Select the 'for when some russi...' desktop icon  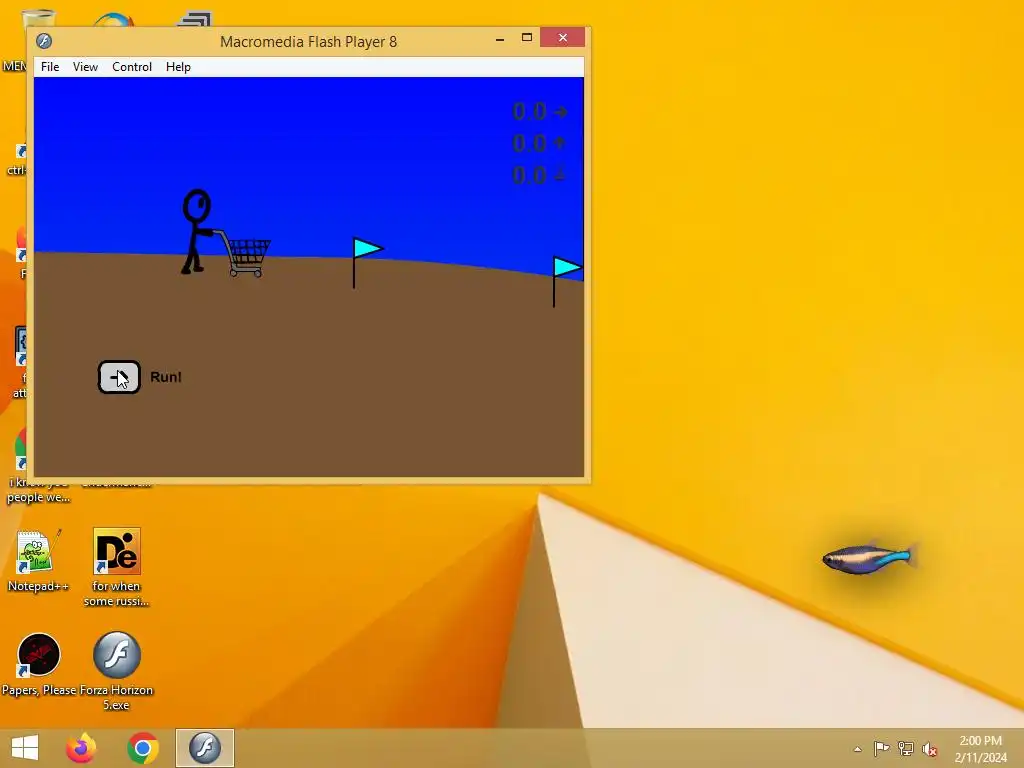tap(116, 567)
